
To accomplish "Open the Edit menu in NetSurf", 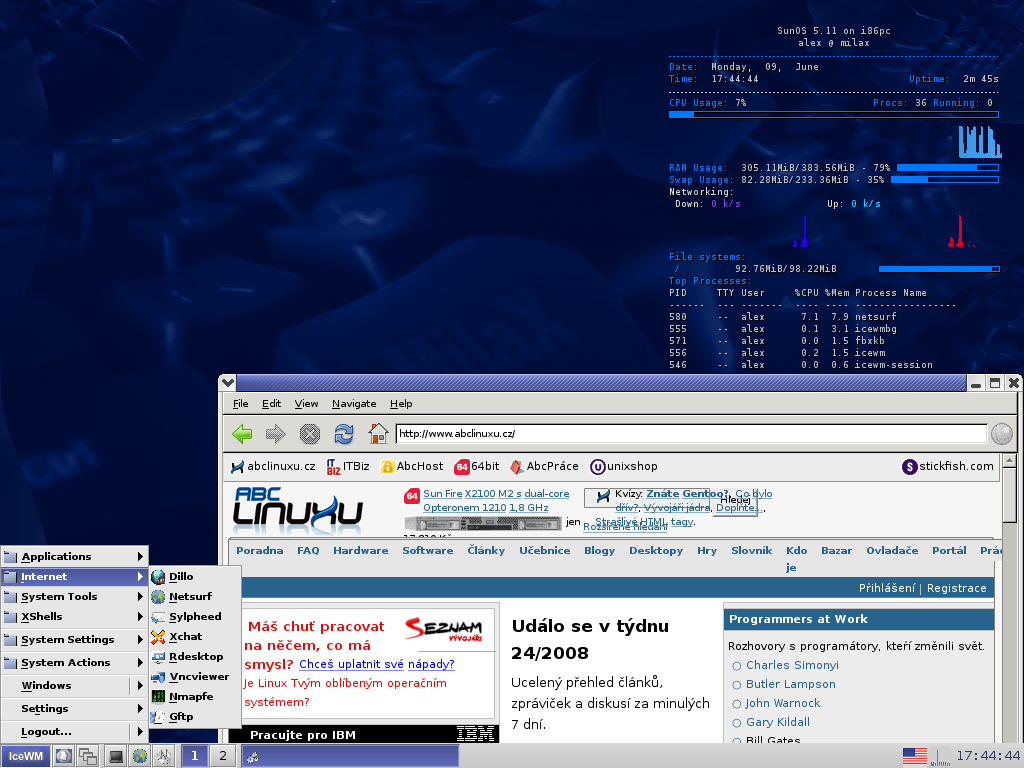I will point(271,404).
